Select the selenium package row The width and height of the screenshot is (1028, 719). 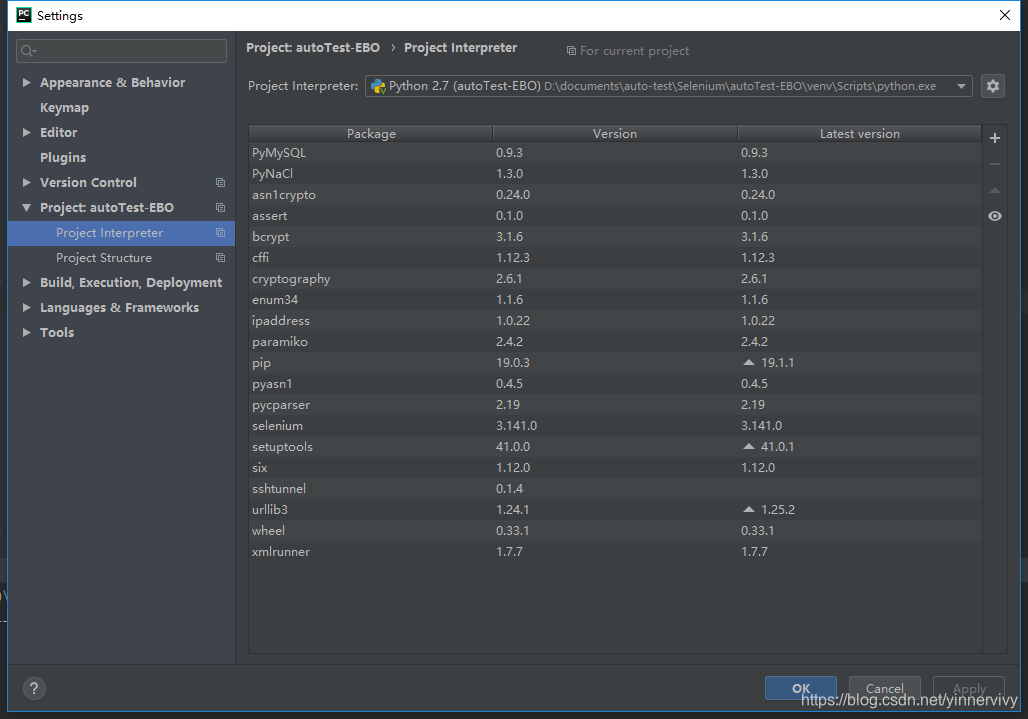615,425
